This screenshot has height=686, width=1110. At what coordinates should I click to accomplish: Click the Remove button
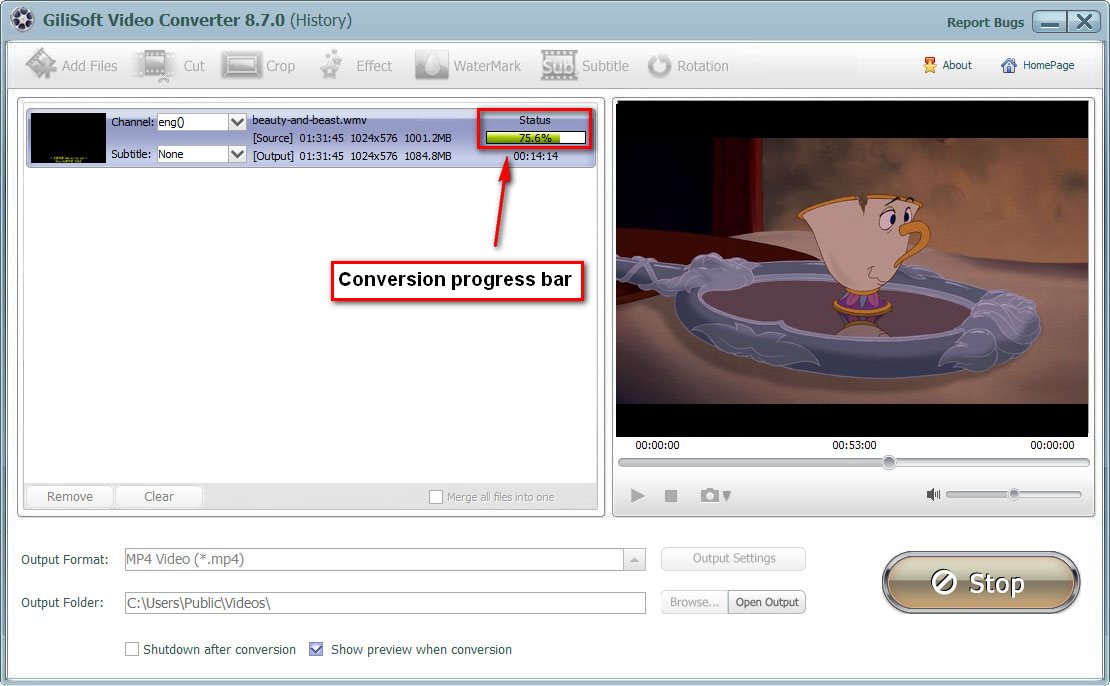click(69, 496)
